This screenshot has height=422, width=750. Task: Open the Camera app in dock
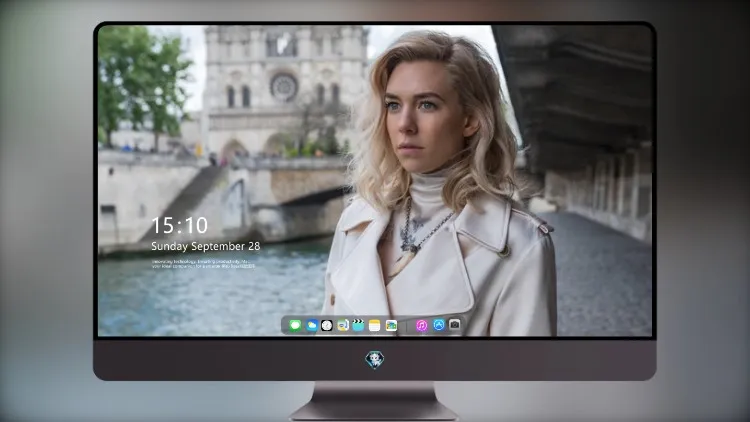pos(454,324)
